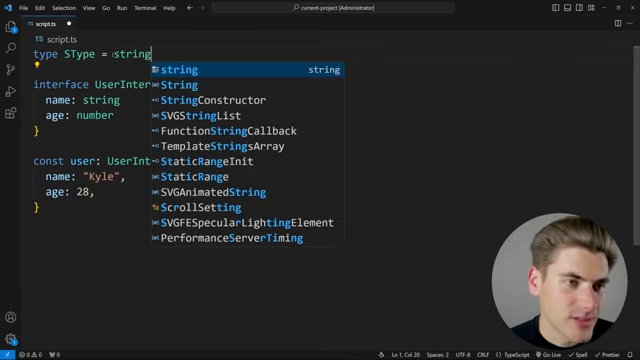Go back with the navigation arrow
640x360 pixels.
coord(190,8)
